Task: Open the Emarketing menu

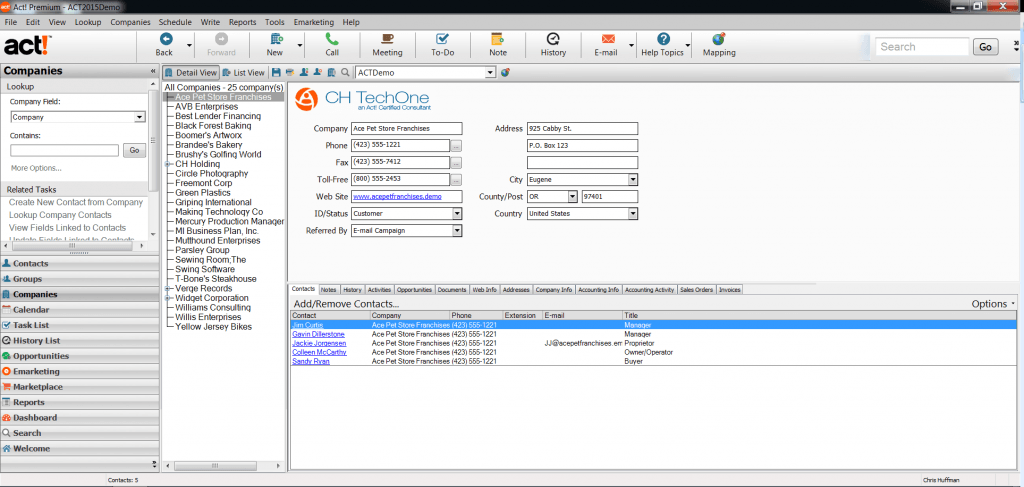Action: click(314, 22)
